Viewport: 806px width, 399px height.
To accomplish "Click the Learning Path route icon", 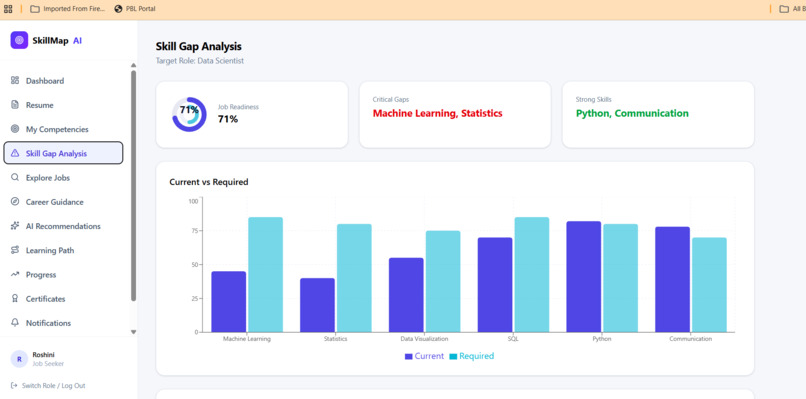I will tap(15, 250).
